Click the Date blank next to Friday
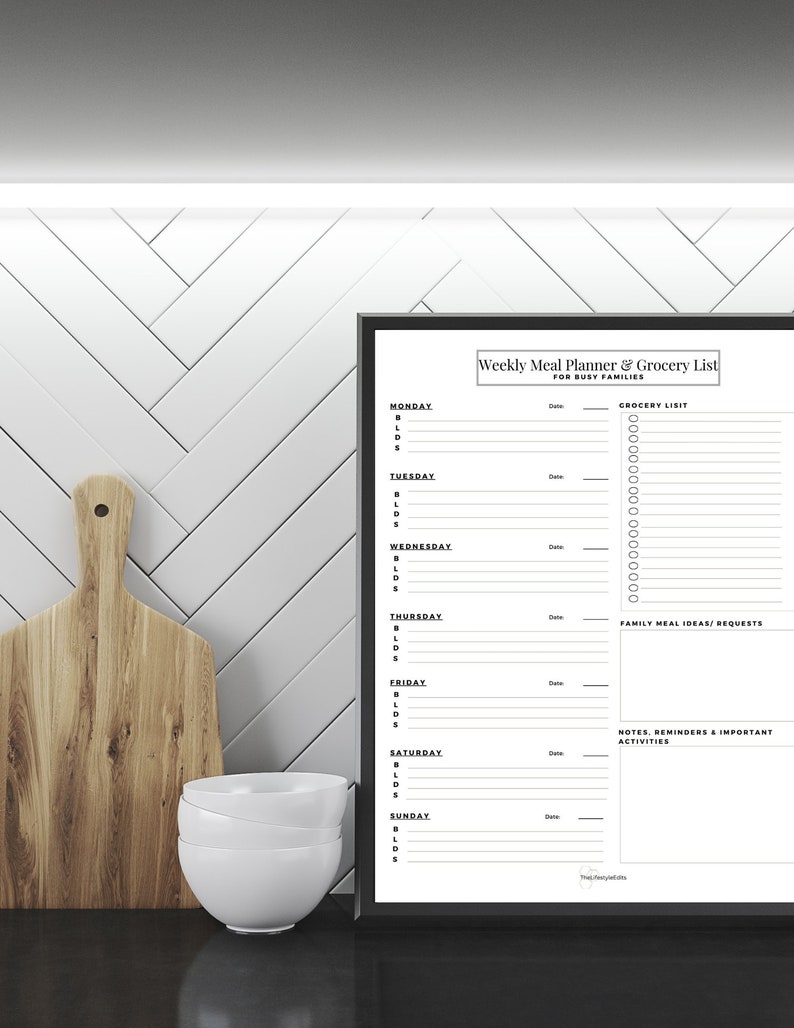This screenshot has width=794, height=1028. 595,684
